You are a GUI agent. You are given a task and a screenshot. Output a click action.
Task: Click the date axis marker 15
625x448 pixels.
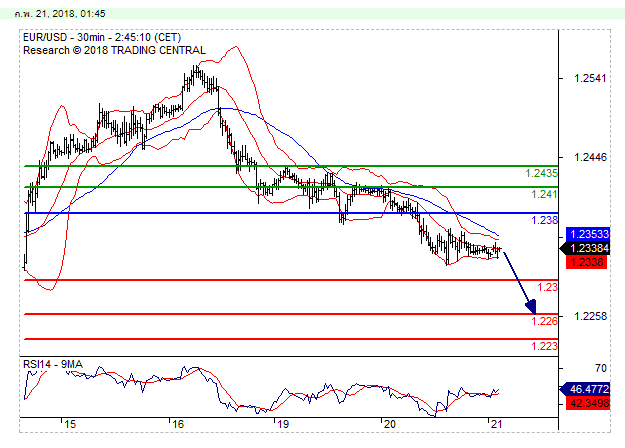coord(70,424)
